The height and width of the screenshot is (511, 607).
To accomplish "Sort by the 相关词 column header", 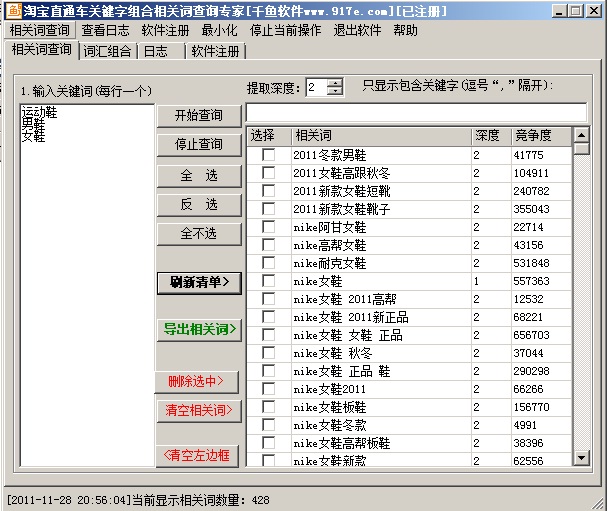I will tap(381, 136).
